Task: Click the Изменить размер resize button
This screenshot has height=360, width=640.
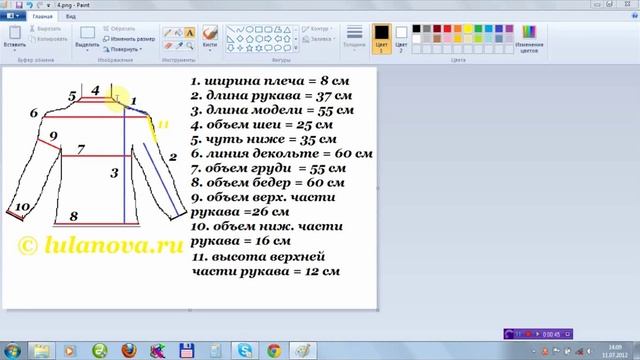Action: (x=129, y=39)
